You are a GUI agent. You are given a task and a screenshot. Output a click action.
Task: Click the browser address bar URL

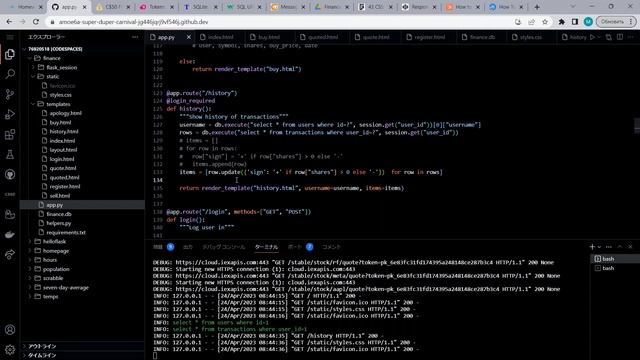(x=133, y=22)
